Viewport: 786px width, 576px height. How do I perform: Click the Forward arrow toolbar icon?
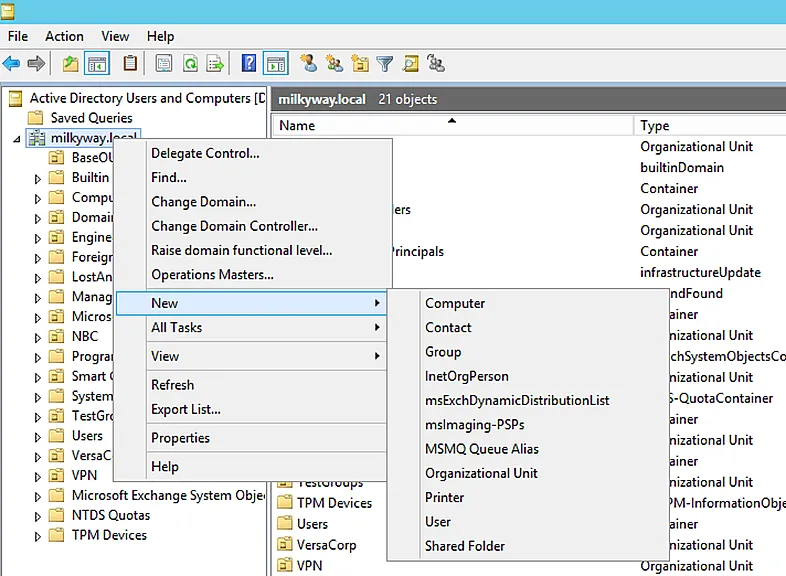click(x=36, y=64)
